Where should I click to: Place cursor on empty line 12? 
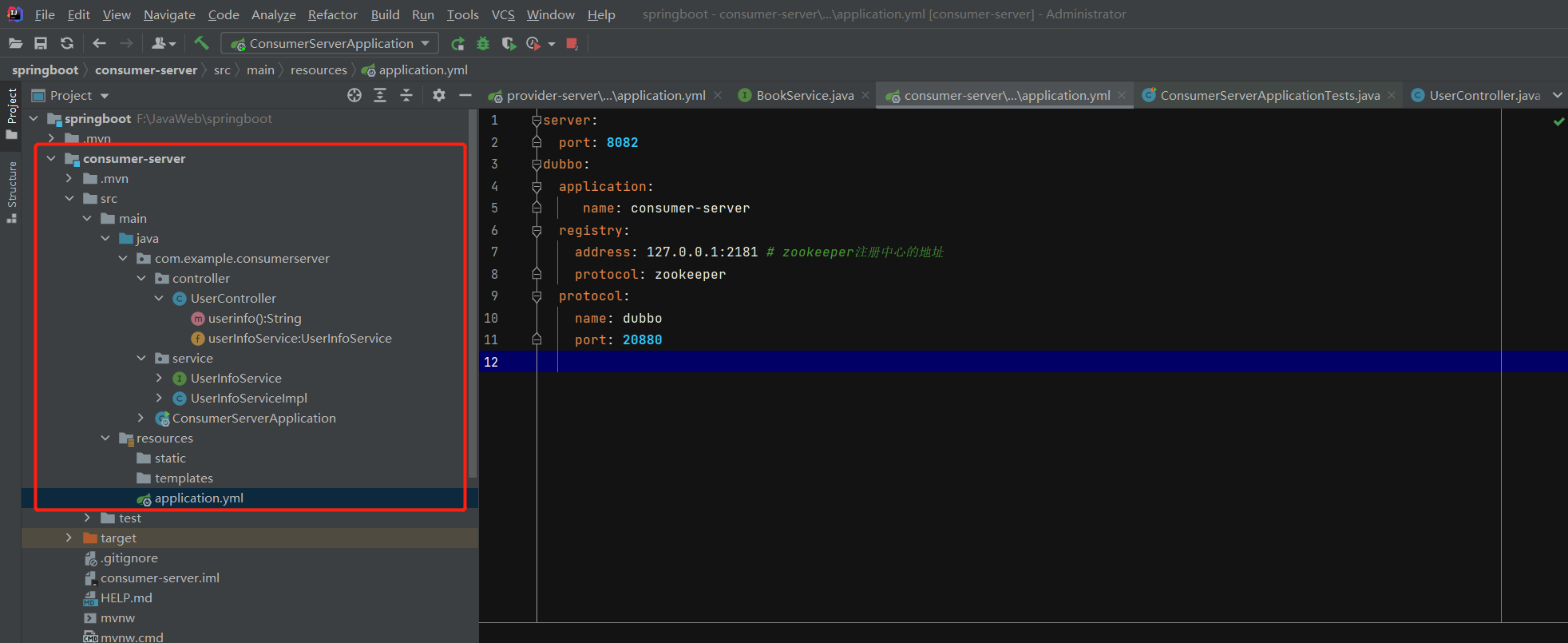[x=1022, y=362]
